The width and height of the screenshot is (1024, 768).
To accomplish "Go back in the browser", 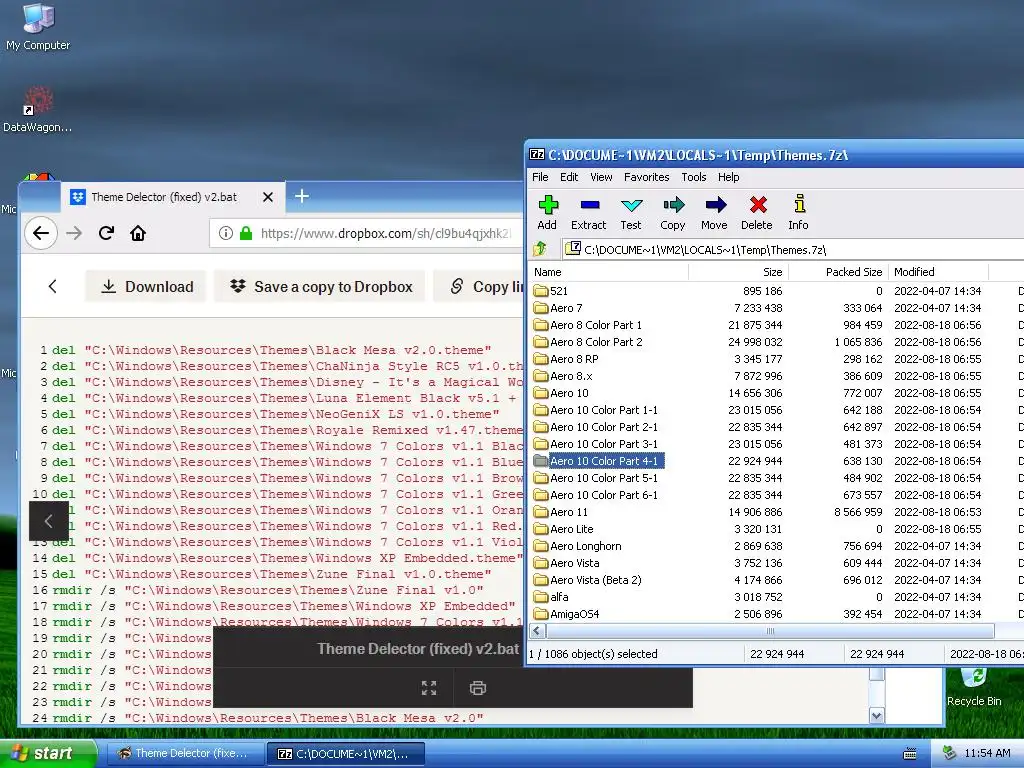I will point(40,233).
